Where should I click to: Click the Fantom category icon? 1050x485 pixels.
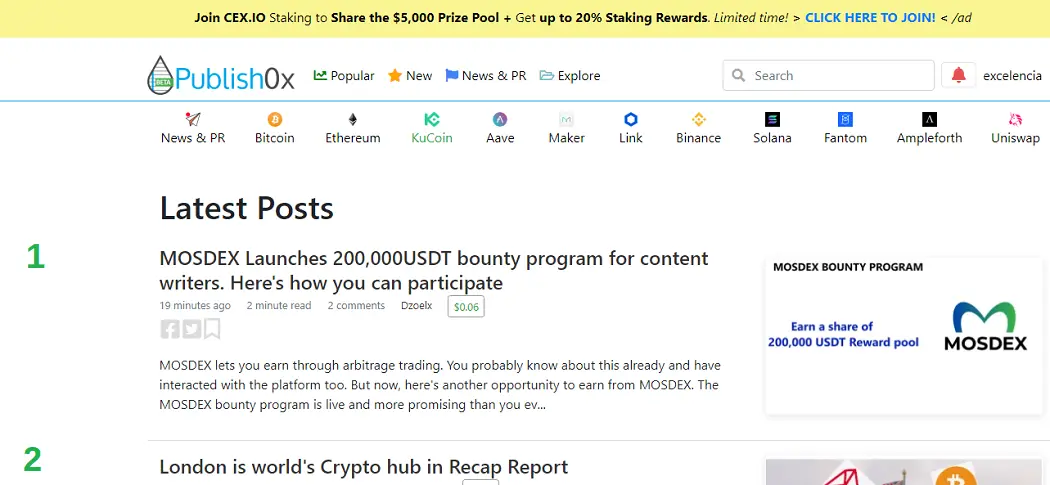coord(845,119)
